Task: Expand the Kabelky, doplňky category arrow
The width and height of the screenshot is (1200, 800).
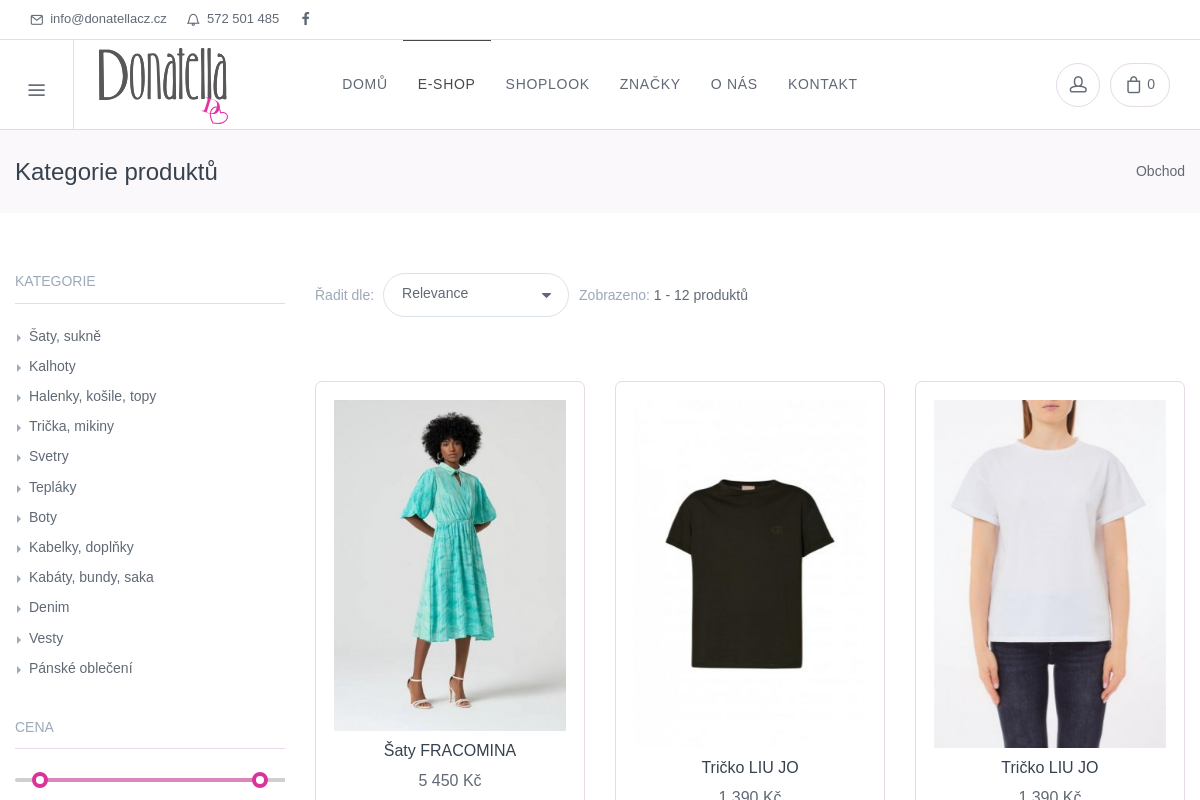Action: pyautogui.click(x=19, y=549)
